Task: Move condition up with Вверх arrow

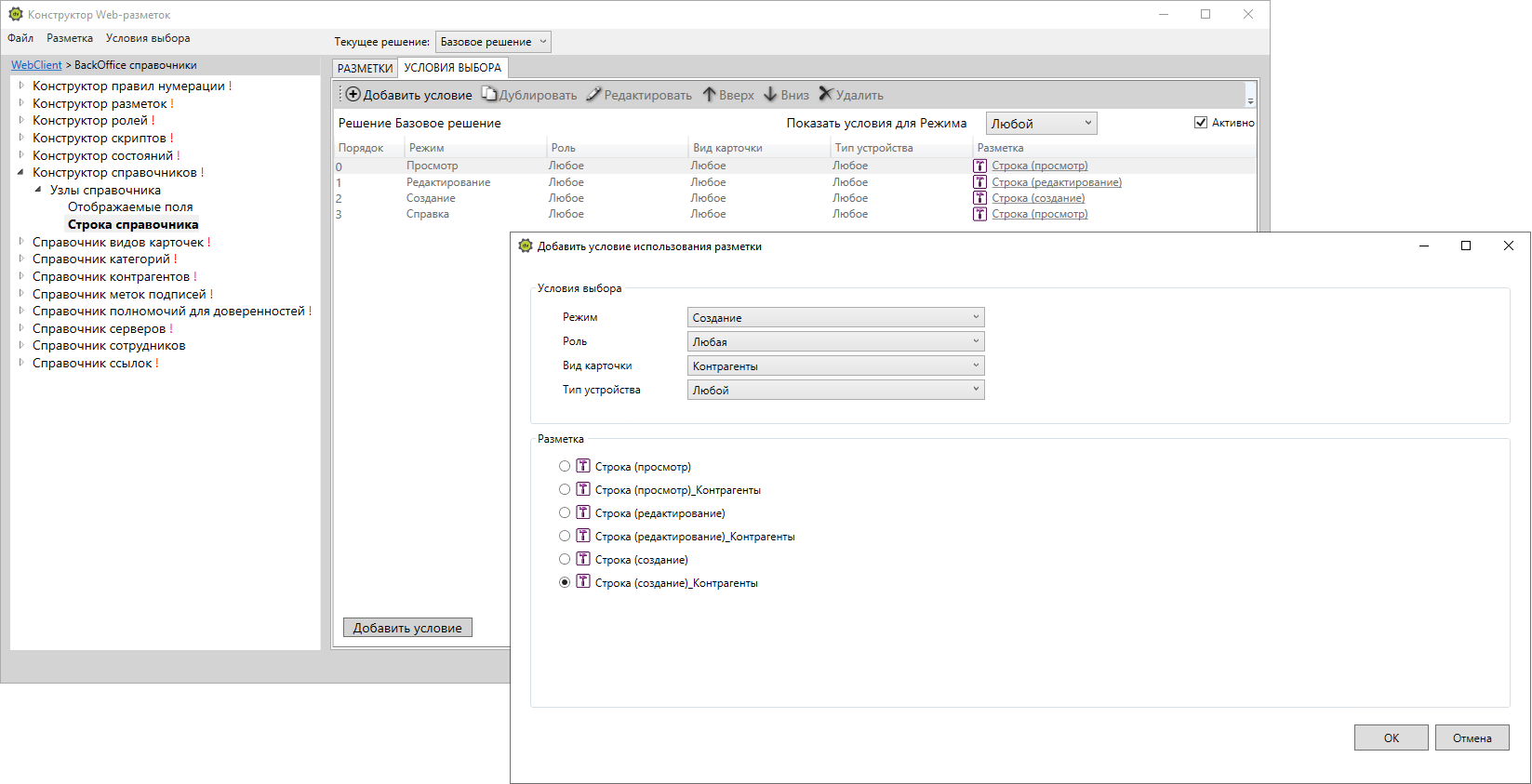Action: tap(709, 94)
